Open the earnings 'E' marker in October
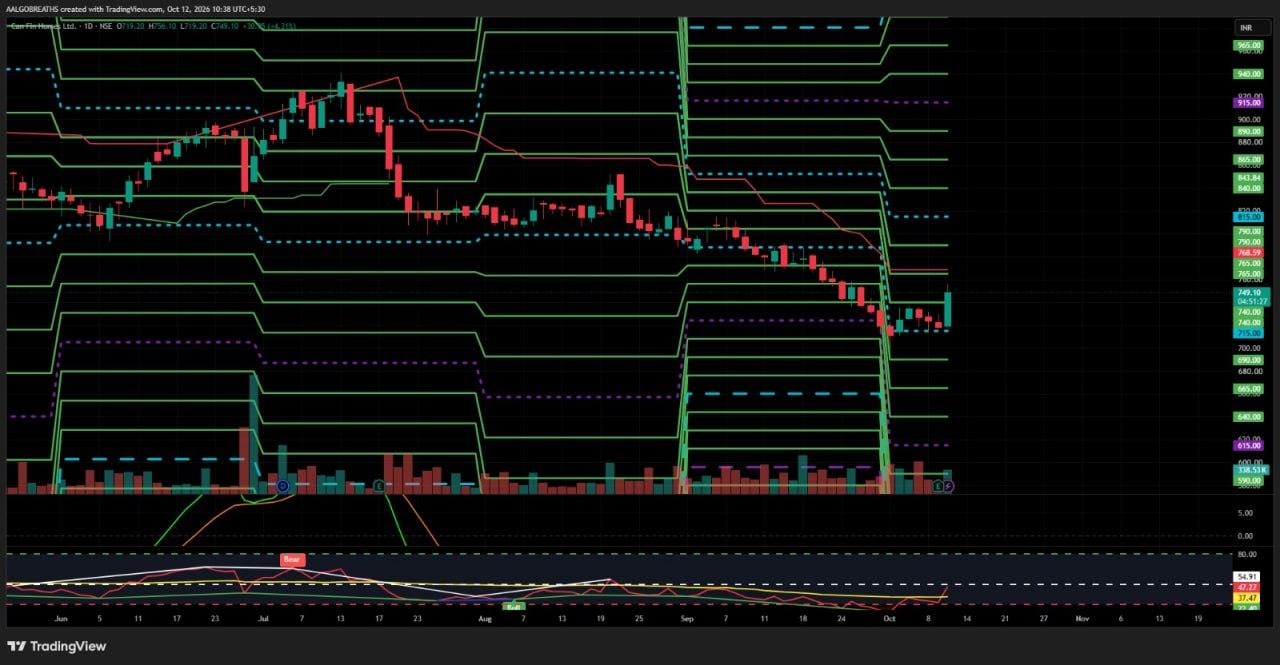 tap(938, 486)
